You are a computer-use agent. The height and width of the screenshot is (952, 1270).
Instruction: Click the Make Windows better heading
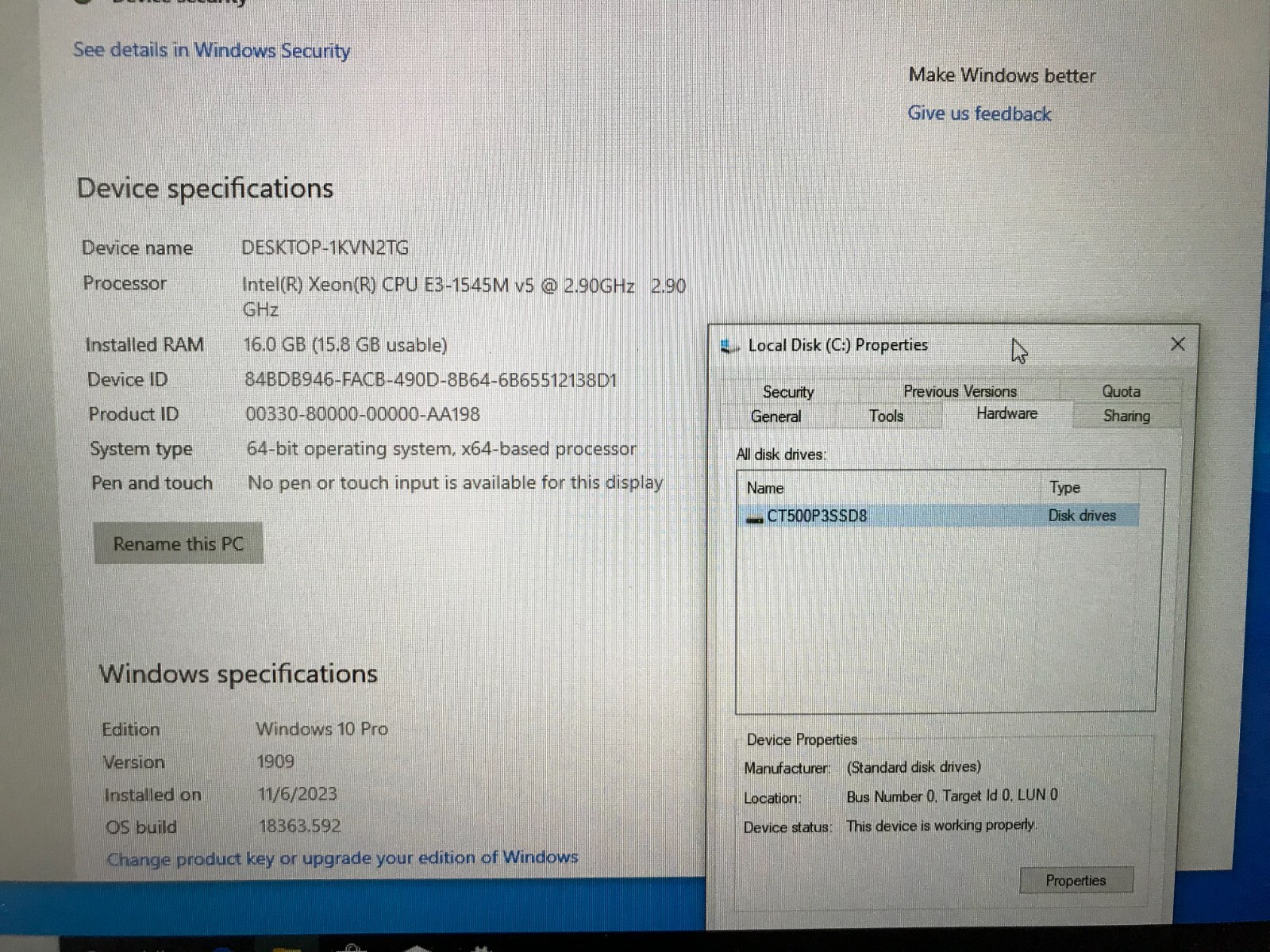[x=1002, y=75]
